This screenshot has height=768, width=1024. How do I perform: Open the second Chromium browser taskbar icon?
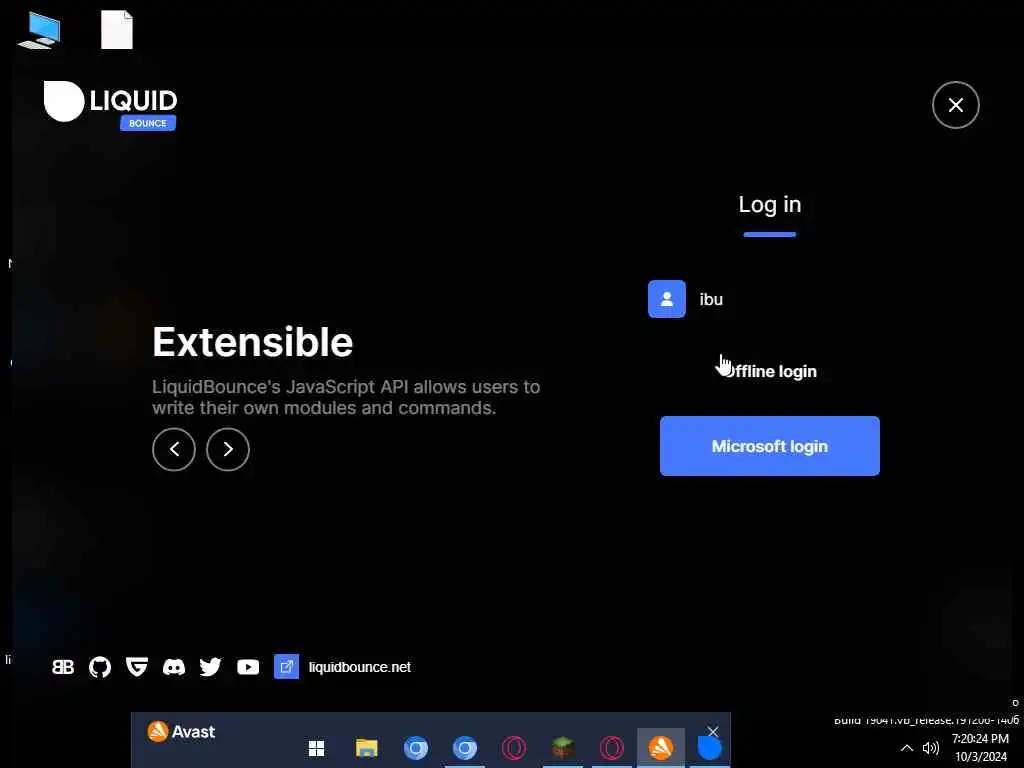click(x=464, y=748)
